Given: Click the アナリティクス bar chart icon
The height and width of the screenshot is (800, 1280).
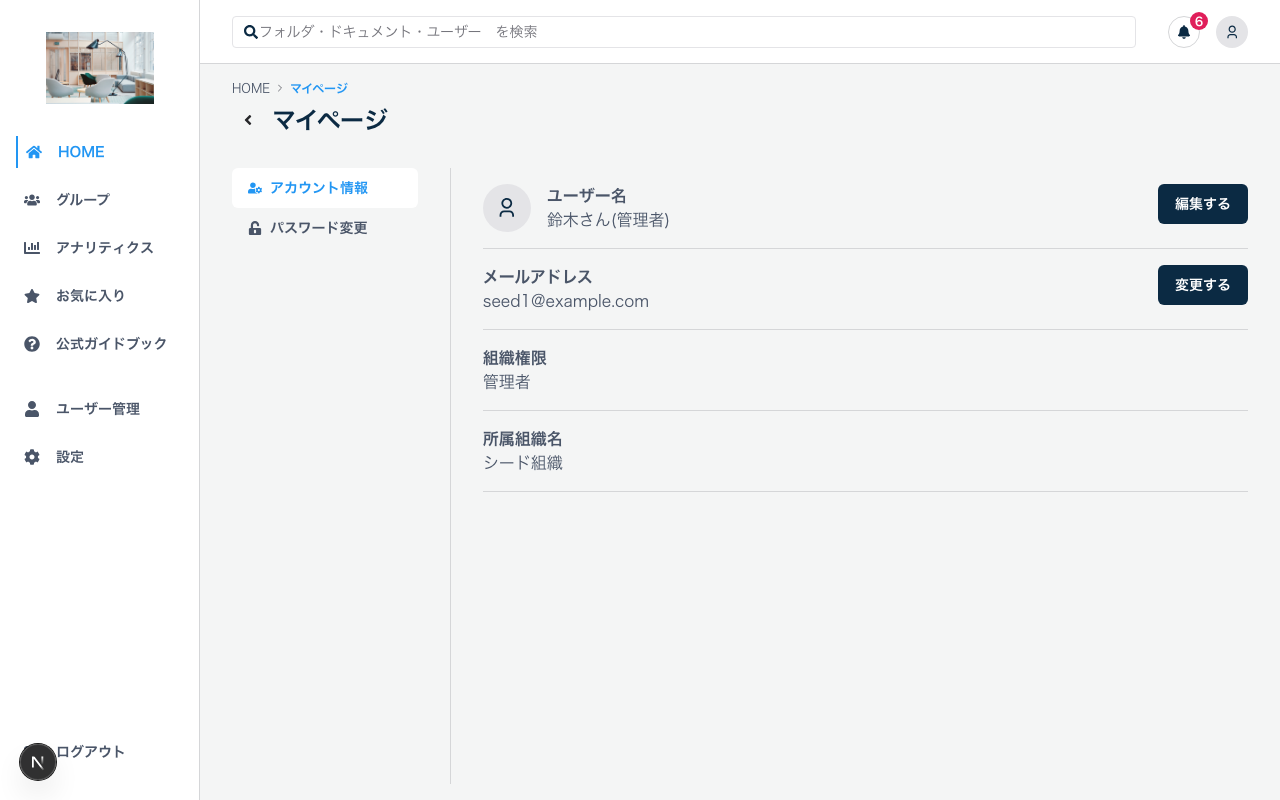Looking at the screenshot, I should tap(33, 248).
